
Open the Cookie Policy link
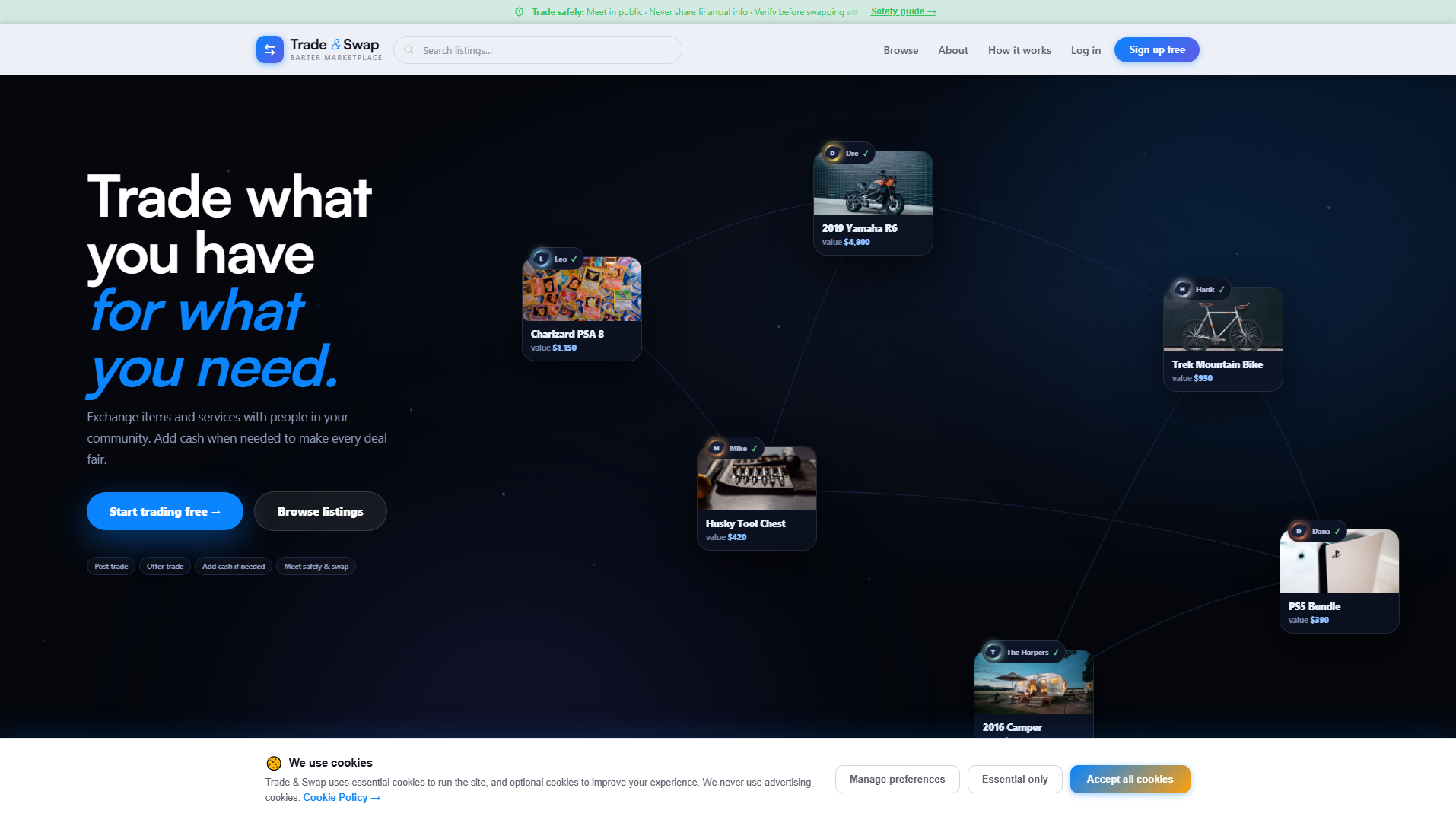[342, 797]
